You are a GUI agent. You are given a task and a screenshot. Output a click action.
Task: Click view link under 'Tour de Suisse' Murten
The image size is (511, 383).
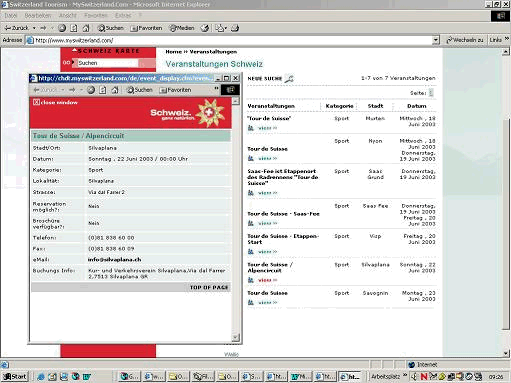[x=267, y=128]
